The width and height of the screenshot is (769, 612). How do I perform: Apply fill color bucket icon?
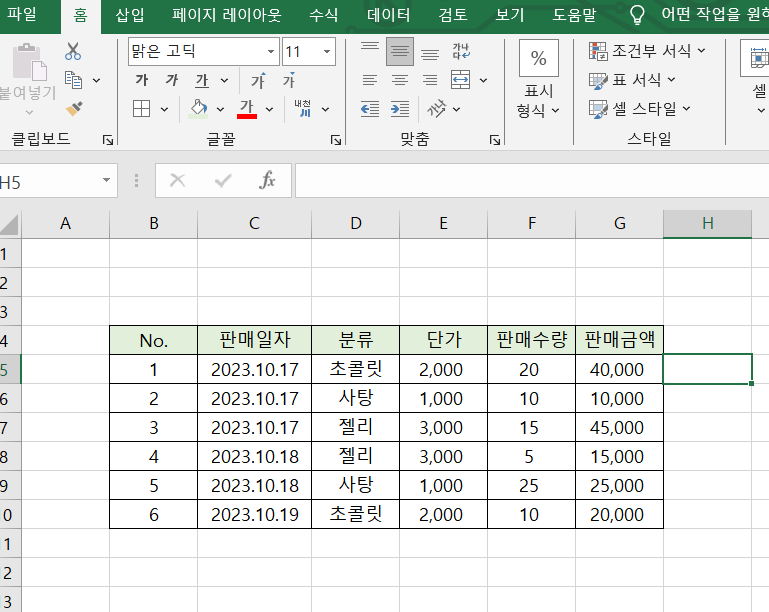click(198, 108)
